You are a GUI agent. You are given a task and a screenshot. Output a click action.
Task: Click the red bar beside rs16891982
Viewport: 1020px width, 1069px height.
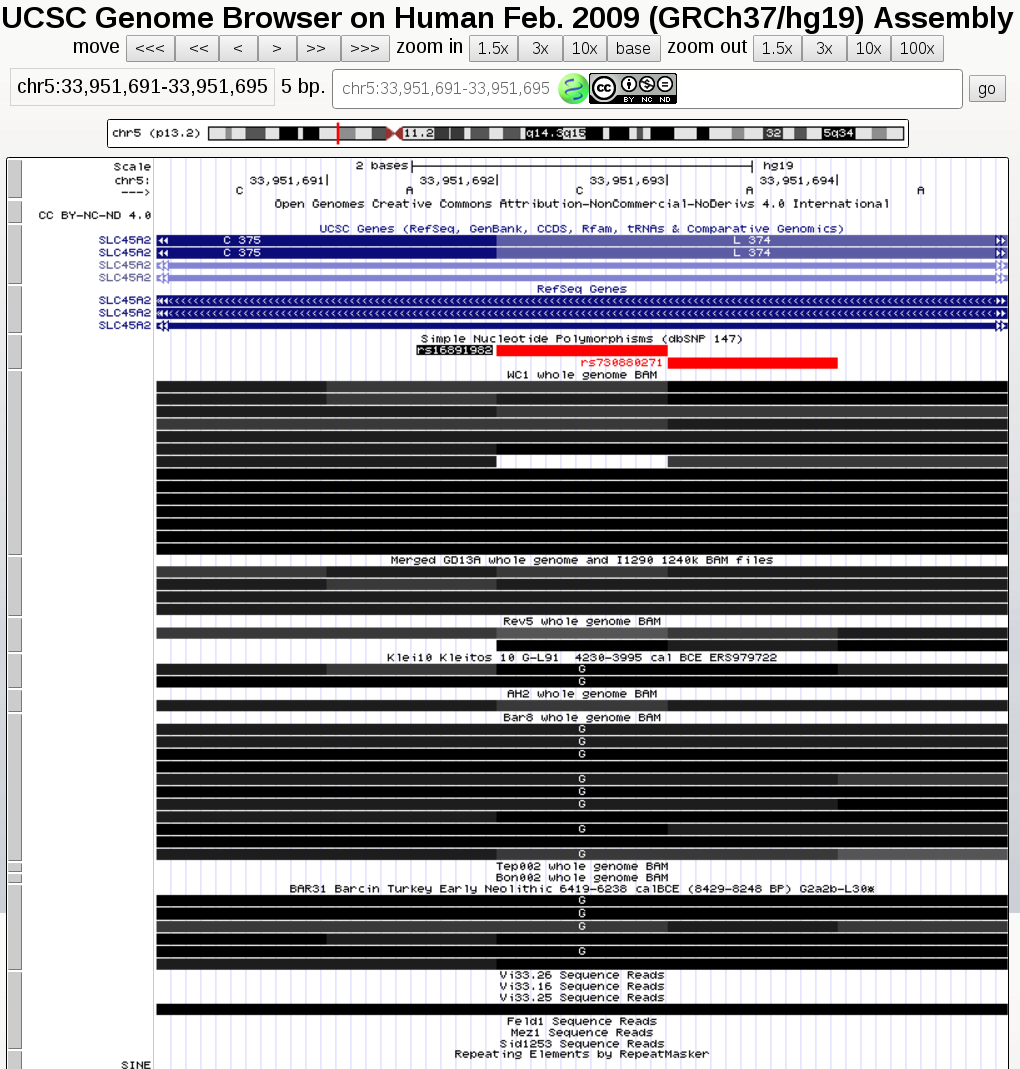pos(582,350)
